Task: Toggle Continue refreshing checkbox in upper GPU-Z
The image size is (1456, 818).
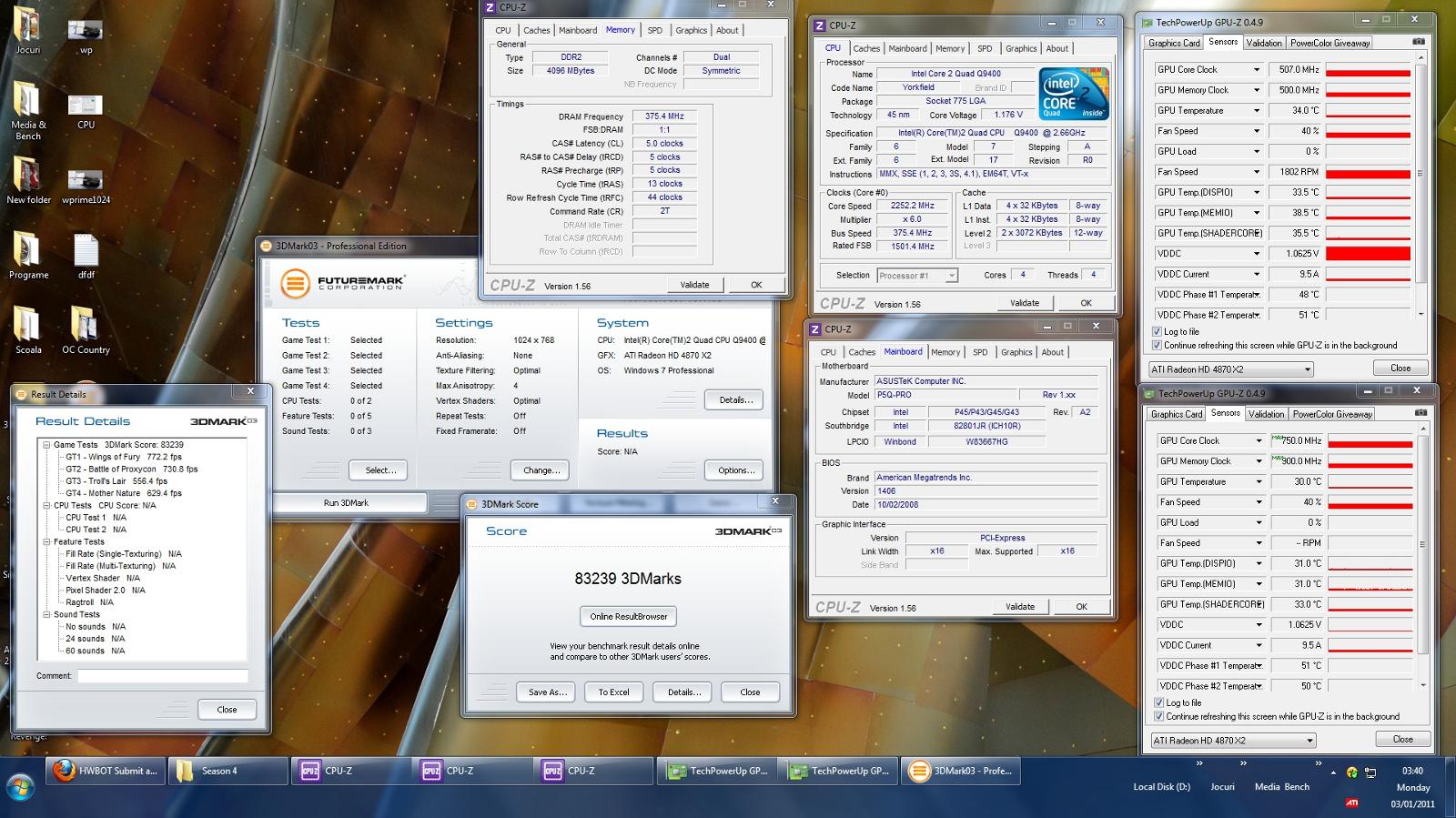Action: point(1158,345)
